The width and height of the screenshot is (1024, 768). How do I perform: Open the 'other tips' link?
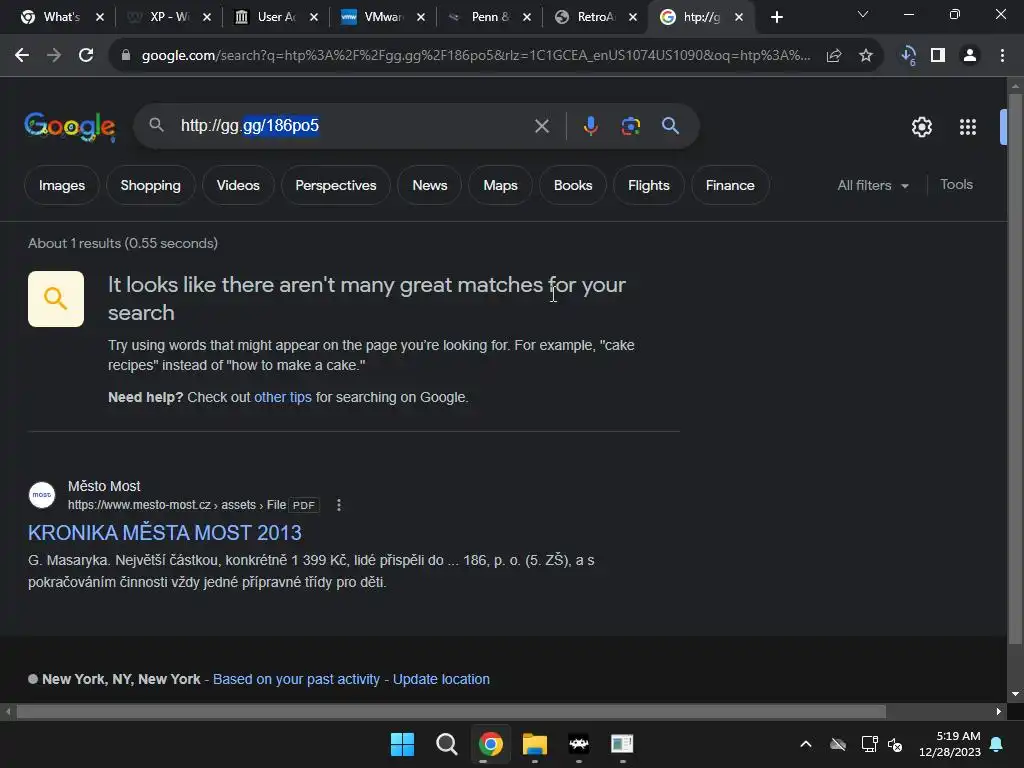pyautogui.click(x=283, y=397)
